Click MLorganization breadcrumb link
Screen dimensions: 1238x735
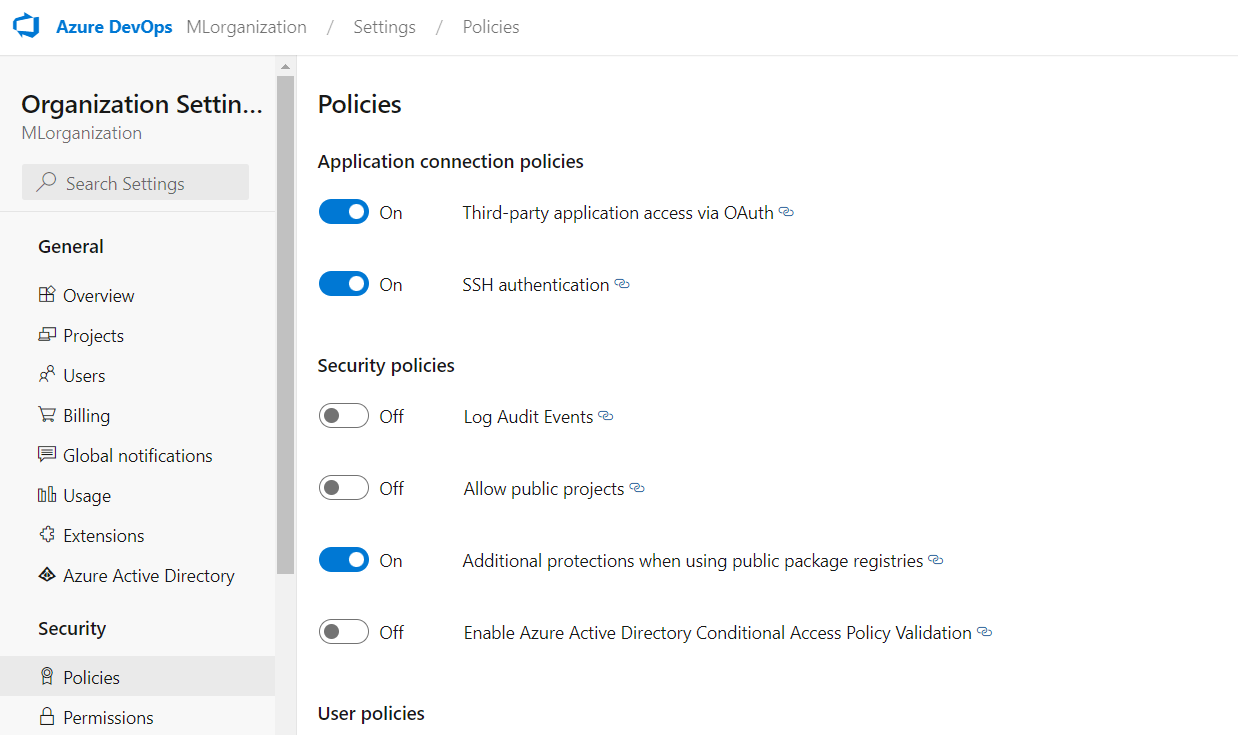246,27
